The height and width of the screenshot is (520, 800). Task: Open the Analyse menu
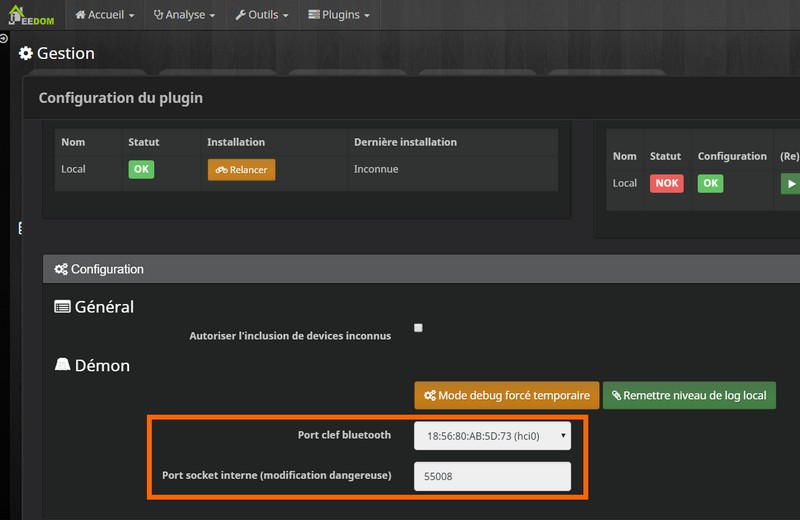[185, 15]
